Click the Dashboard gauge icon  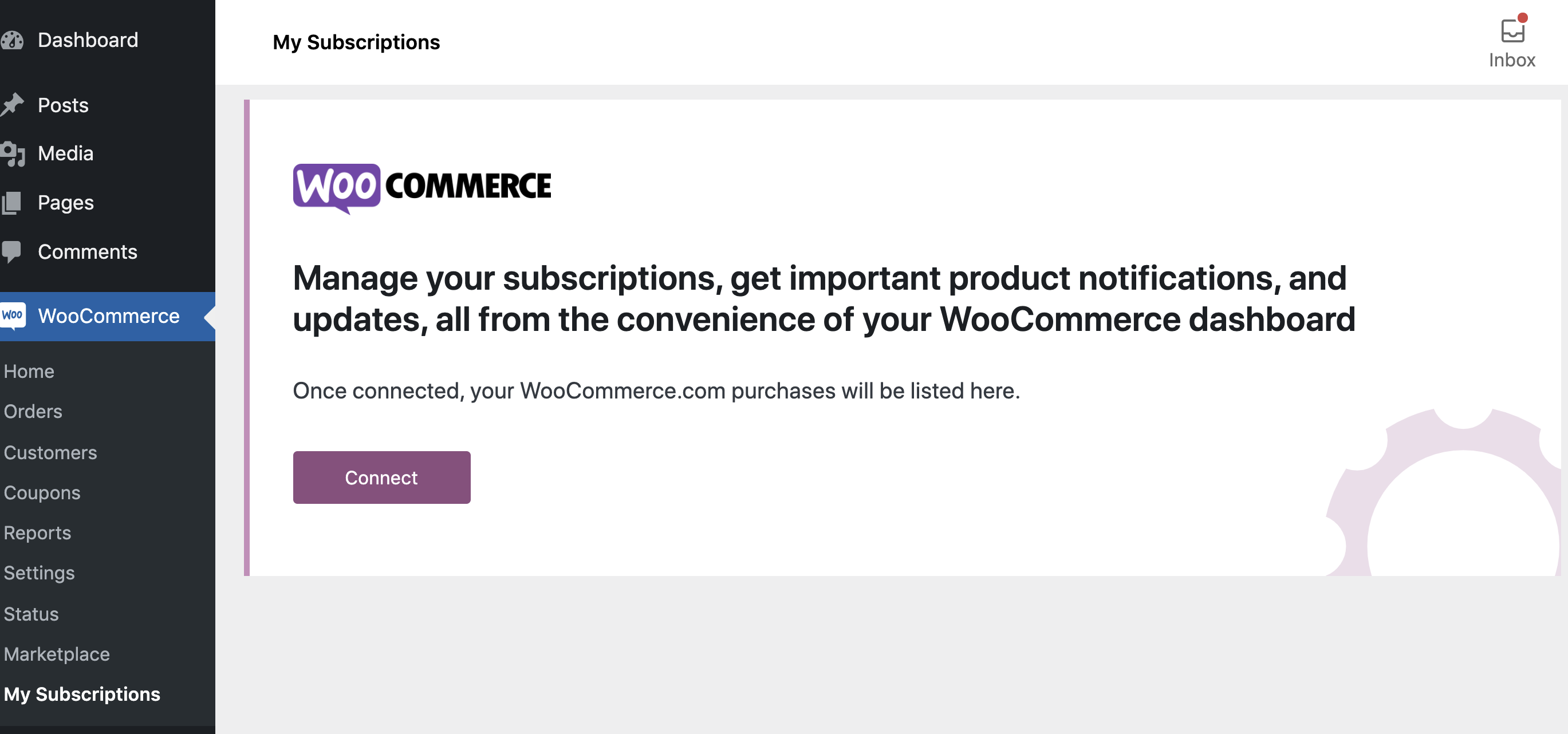click(13, 40)
